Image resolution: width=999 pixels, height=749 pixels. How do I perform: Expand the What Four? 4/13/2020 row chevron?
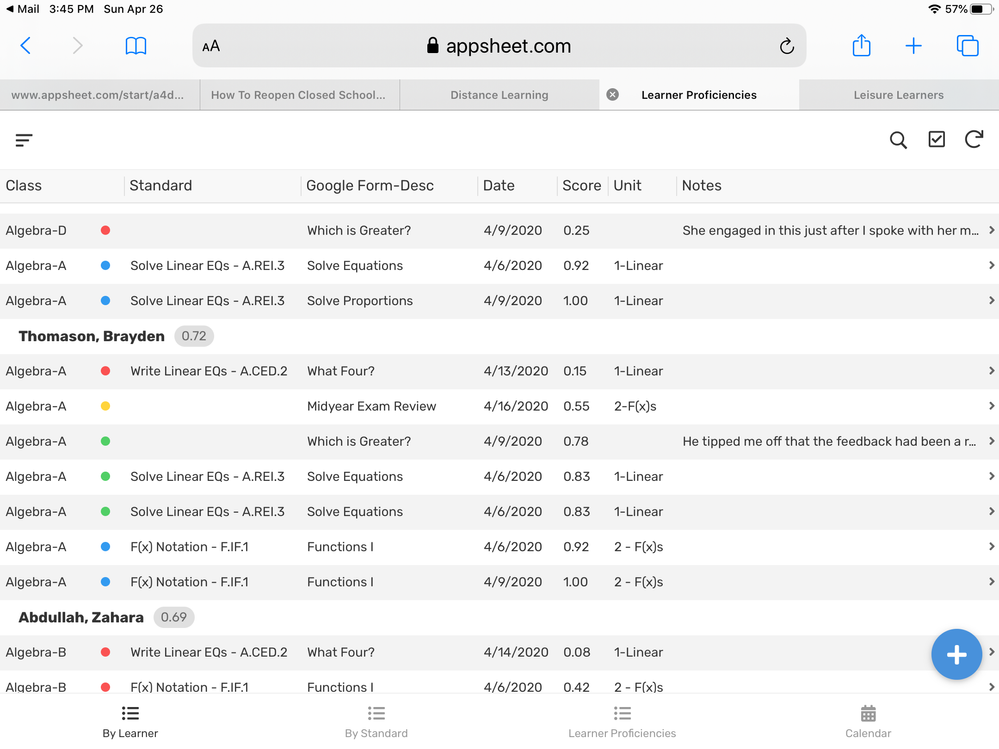(991, 371)
